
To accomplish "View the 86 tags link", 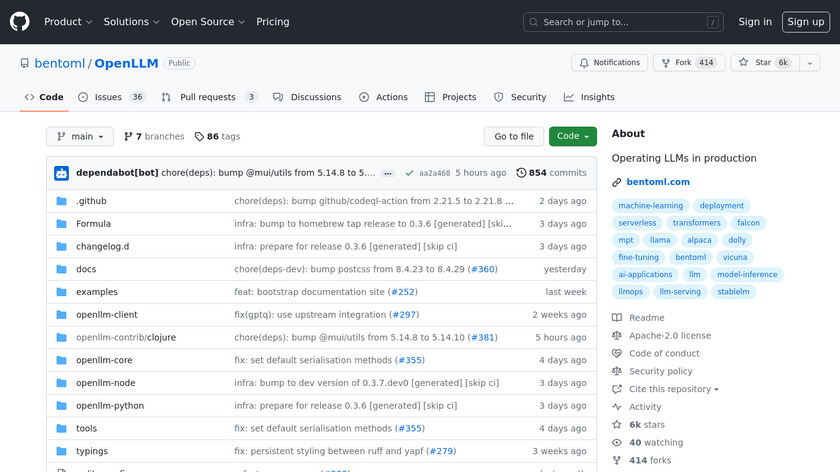I will point(218,137).
